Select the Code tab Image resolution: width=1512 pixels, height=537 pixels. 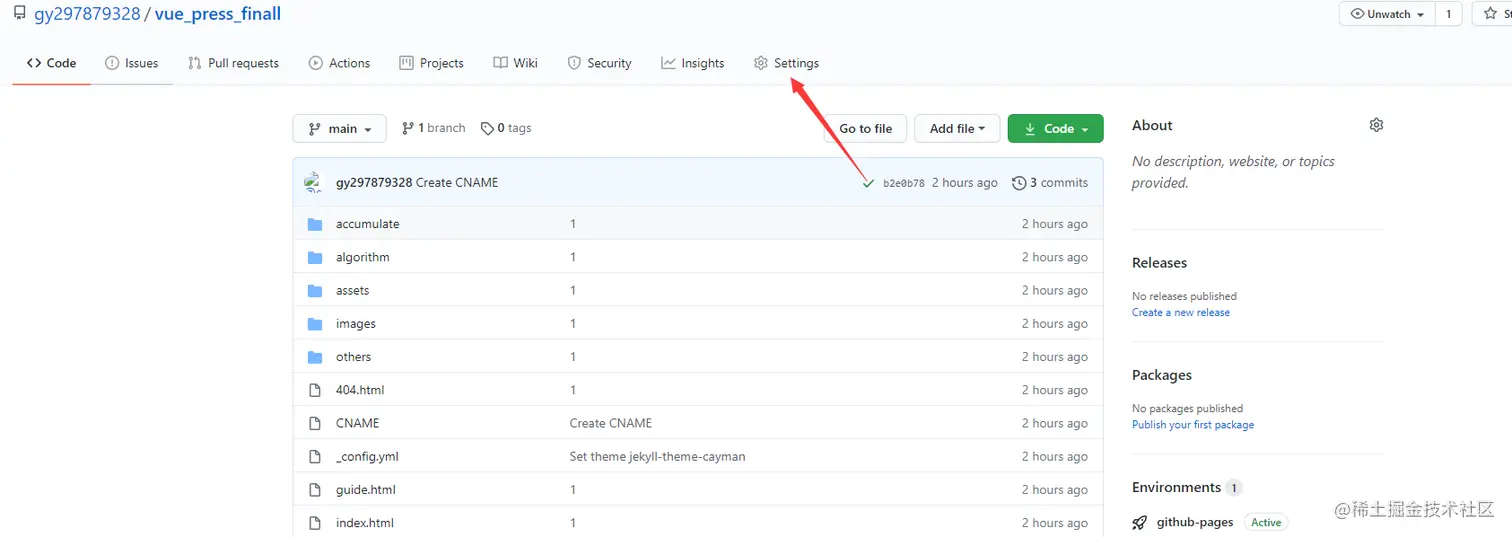51,63
